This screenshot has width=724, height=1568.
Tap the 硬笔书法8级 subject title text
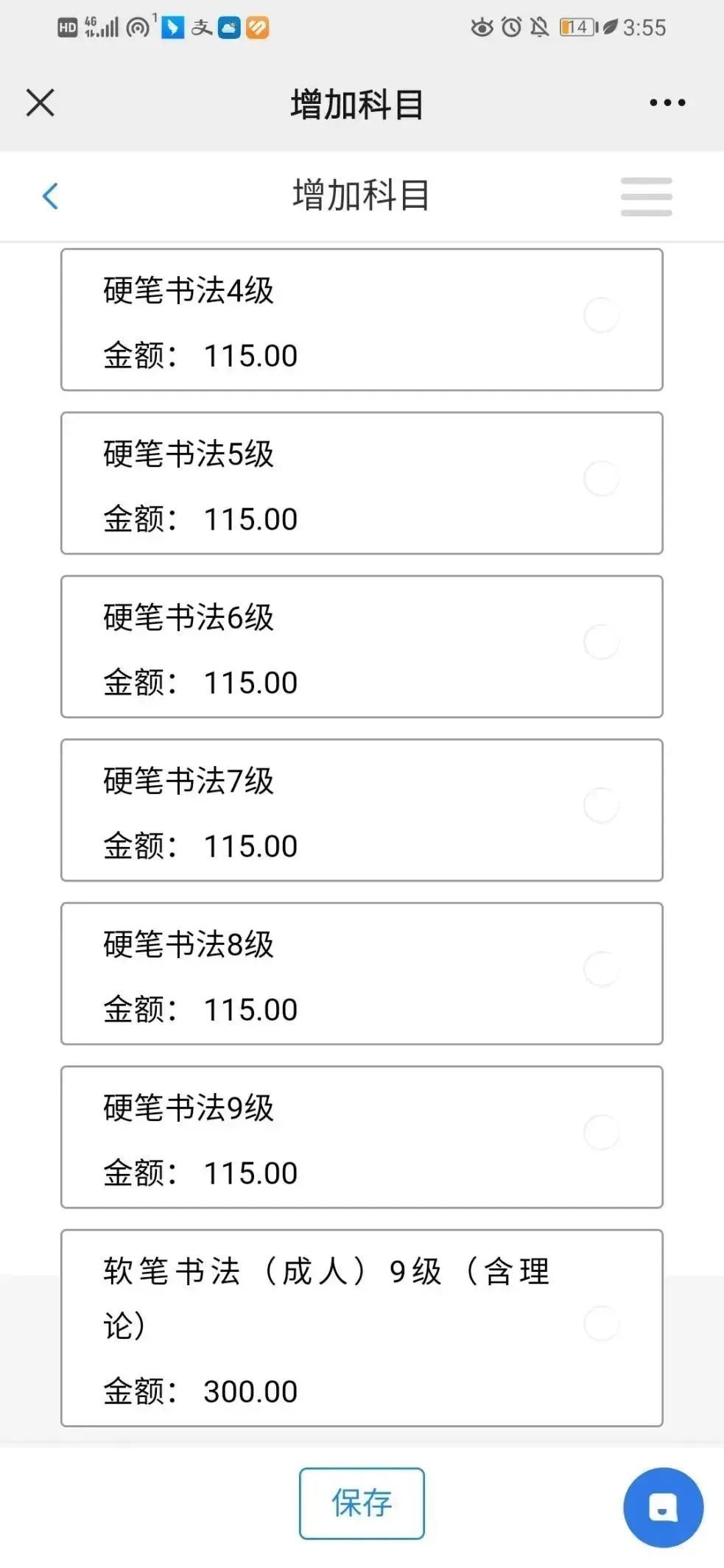(189, 944)
